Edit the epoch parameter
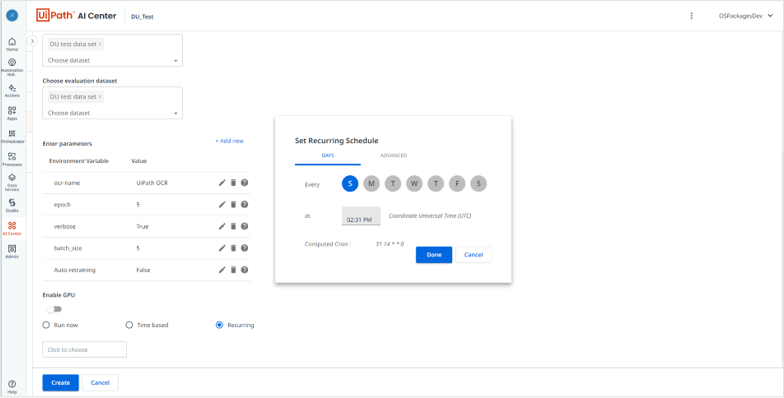 (x=222, y=204)
